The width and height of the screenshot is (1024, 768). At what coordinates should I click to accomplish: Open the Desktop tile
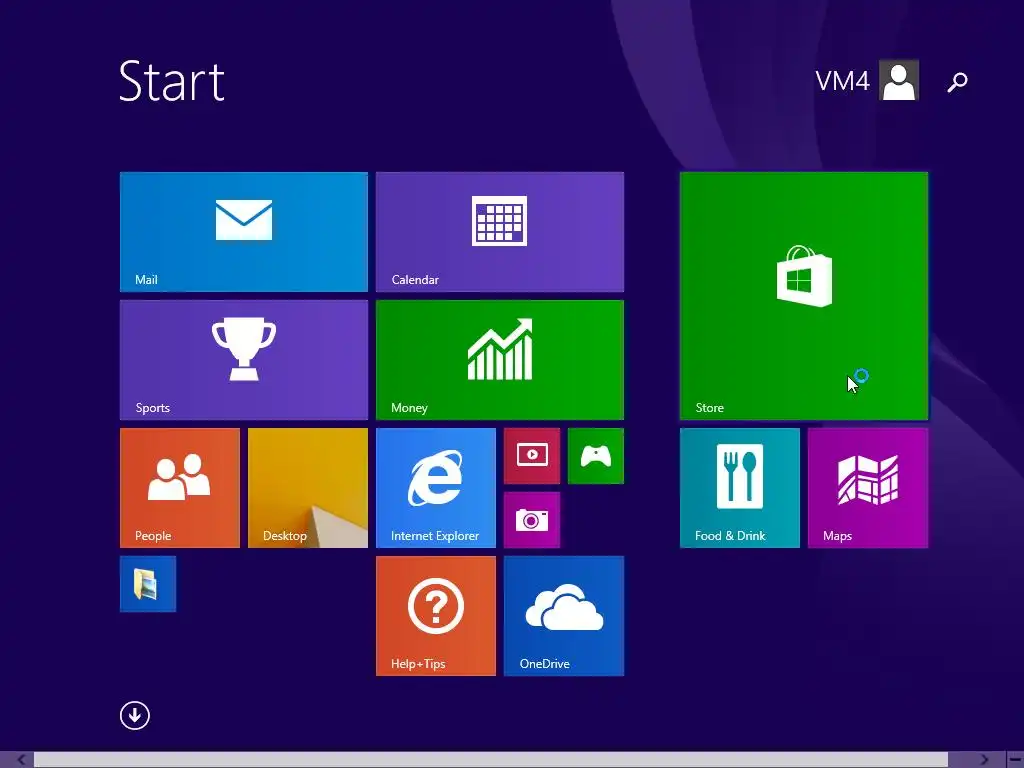[308, 488]
